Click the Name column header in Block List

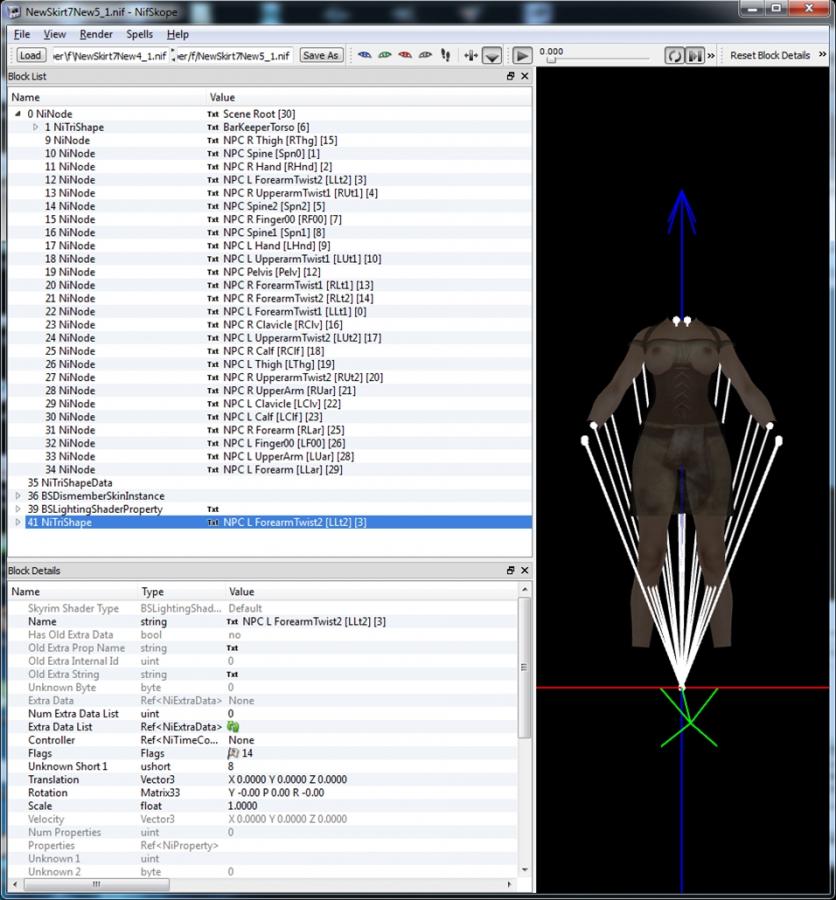[107, 97]
